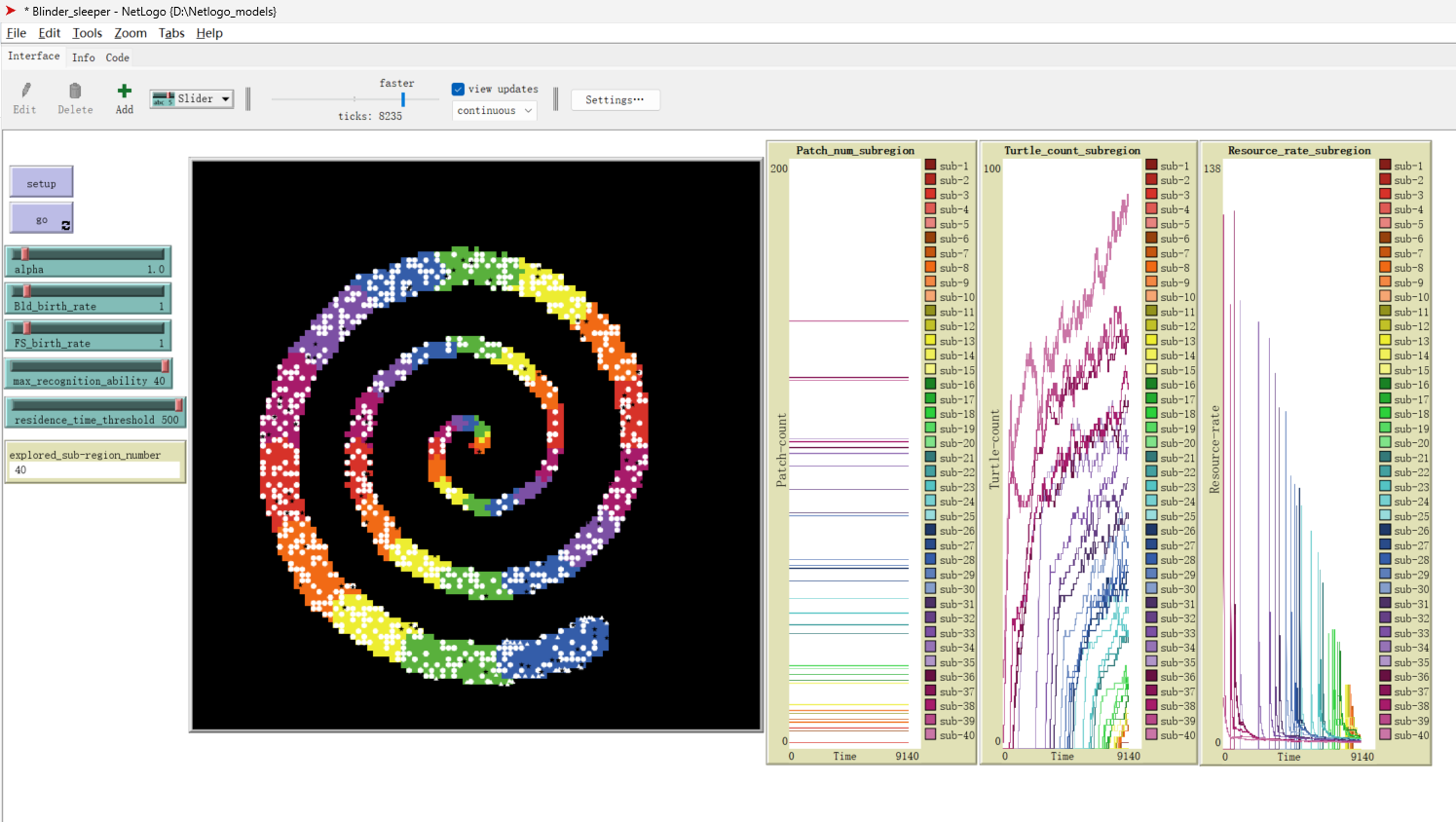Viewport: 1456px width, 822px height.
Task: Click the Edit pencil icon
Action: tap(25, 92)
